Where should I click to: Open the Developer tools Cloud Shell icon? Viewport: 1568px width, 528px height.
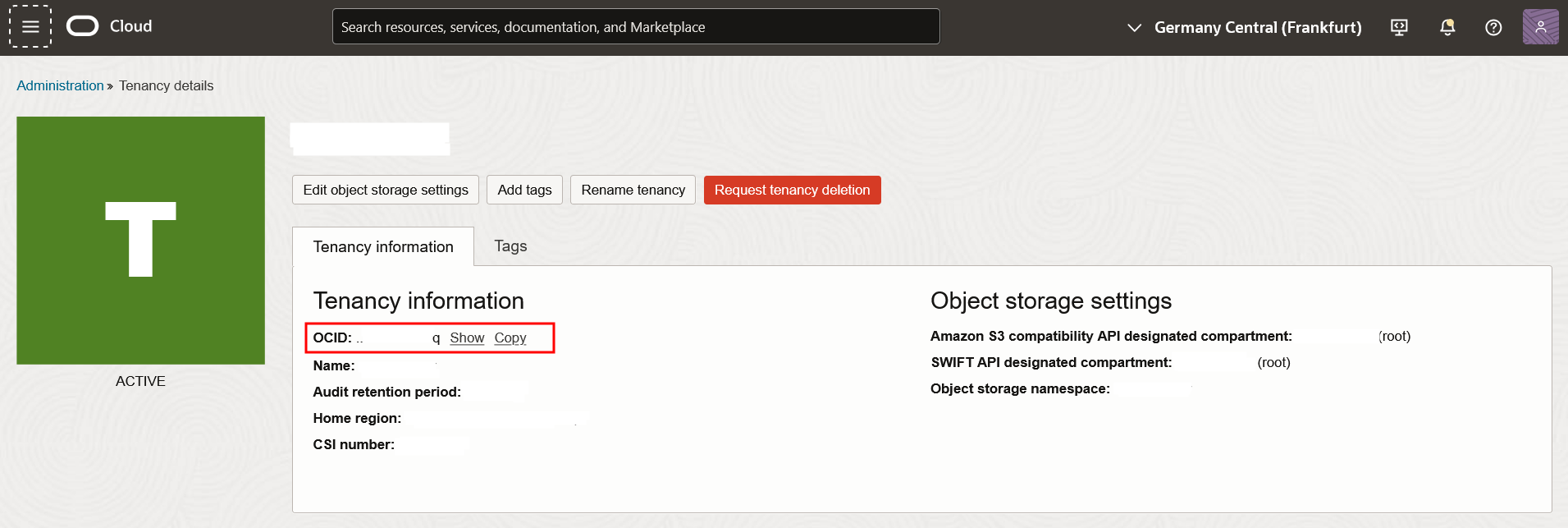1399,27
